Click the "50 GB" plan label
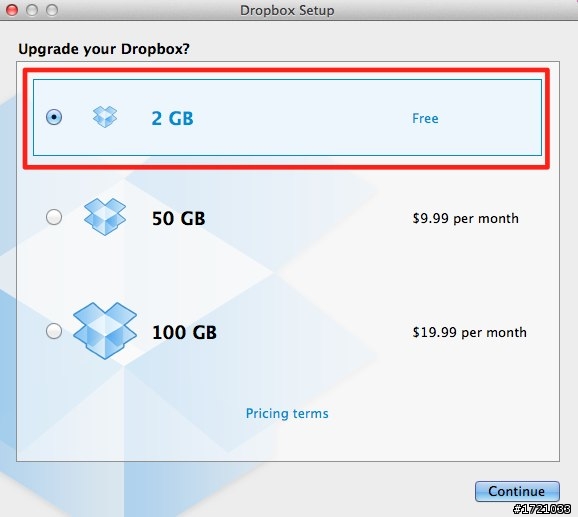578x517 pixels. tap(178, 218)
